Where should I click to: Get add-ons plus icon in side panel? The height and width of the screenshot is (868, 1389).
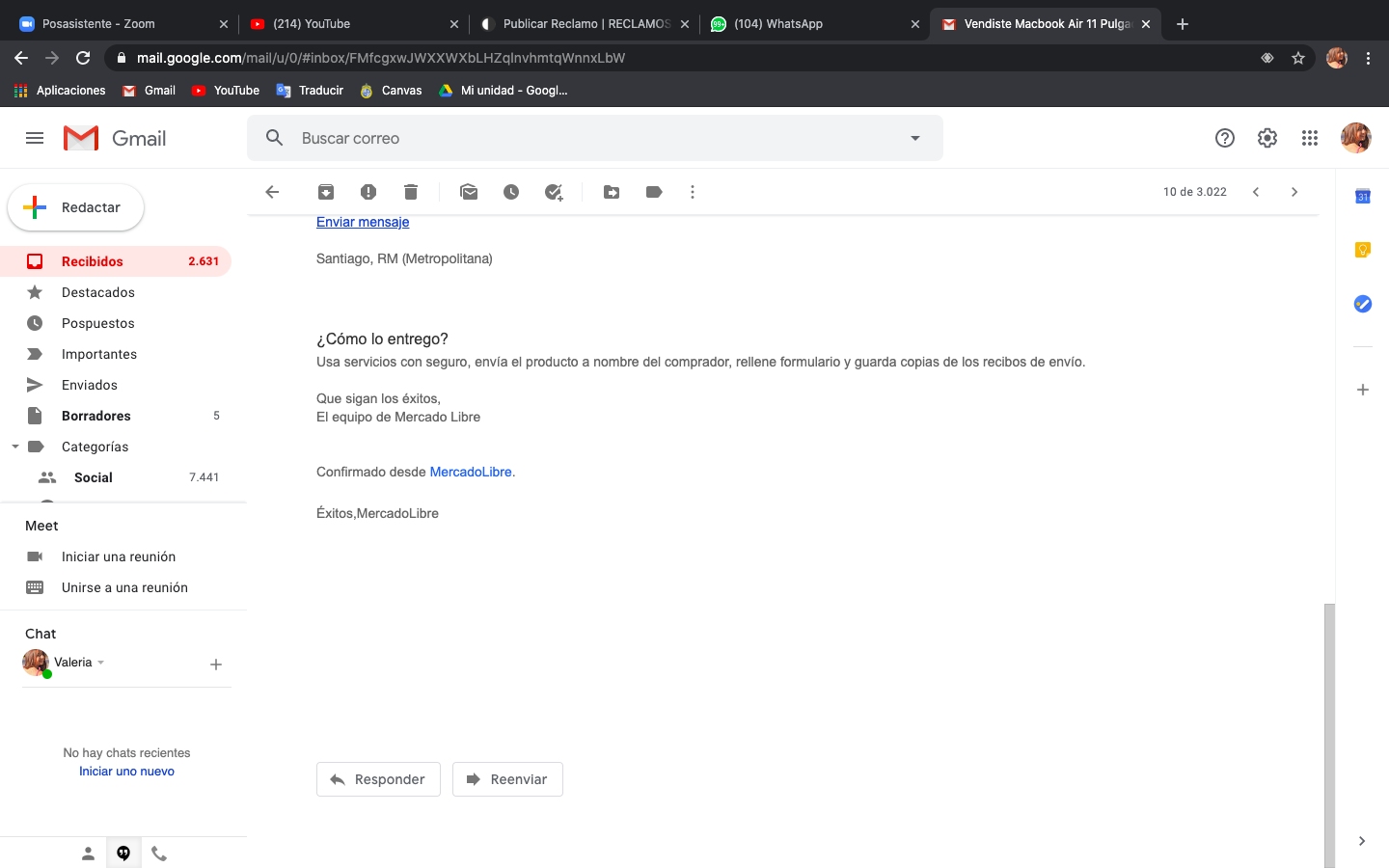click(x=1363, y=390)
